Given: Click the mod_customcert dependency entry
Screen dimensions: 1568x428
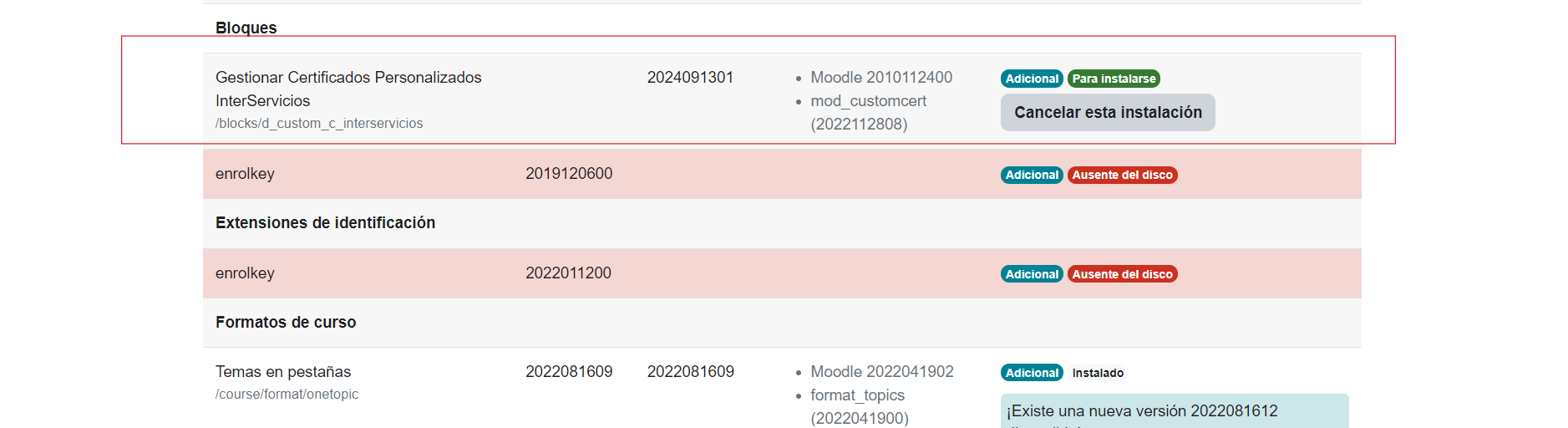Looking at the screenshot, I should (868, 101).
